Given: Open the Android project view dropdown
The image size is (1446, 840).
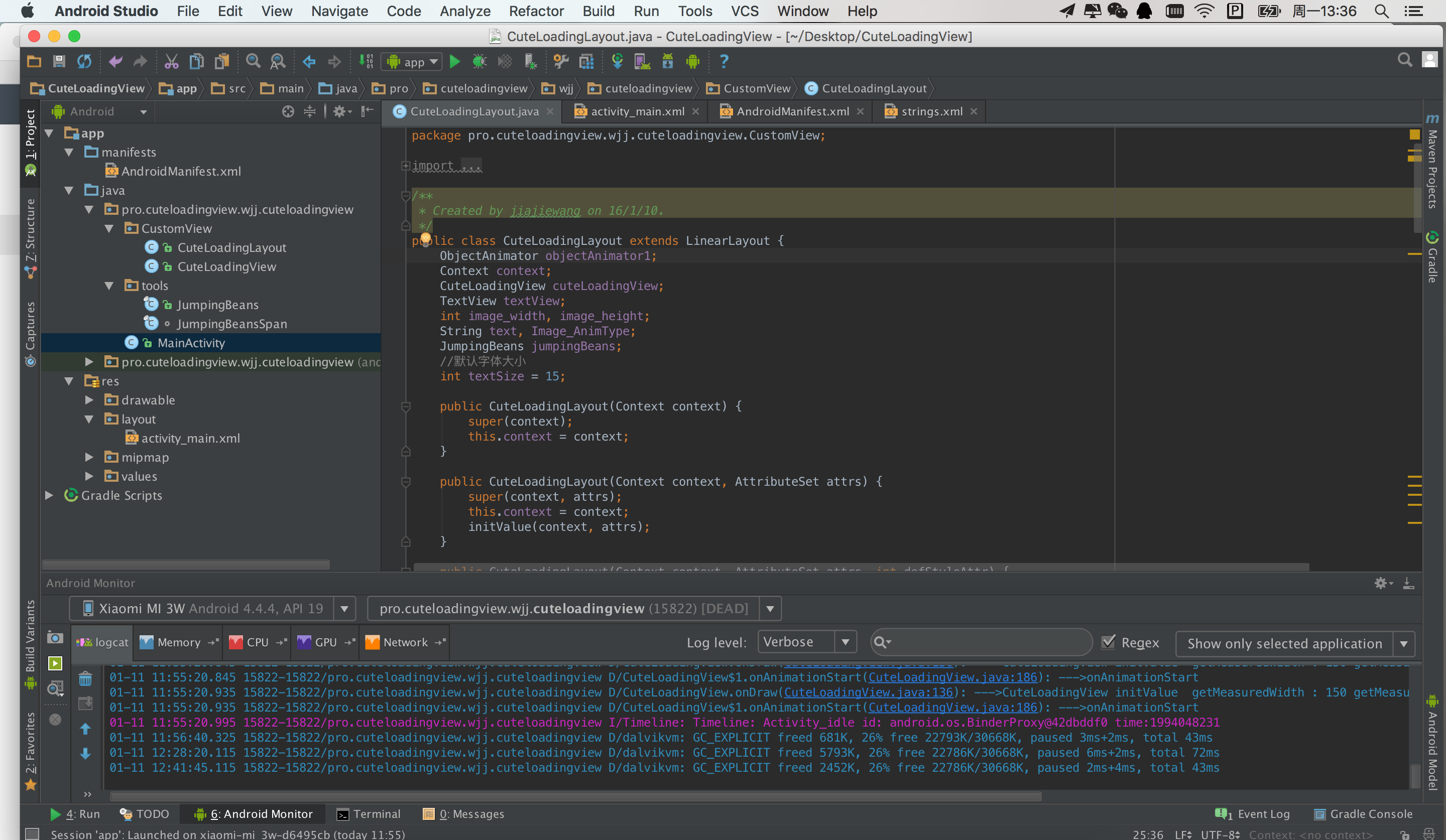Looking at the screenshot, I should (99, 111).
